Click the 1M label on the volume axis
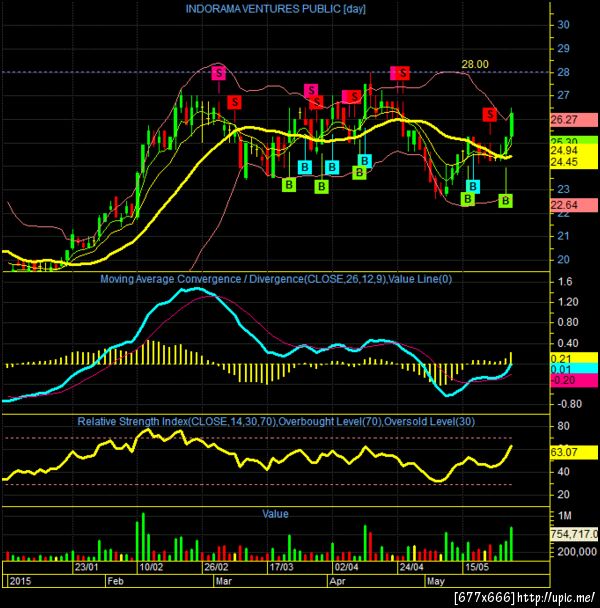Screen dimensions: 600x608 click(564, 515)
